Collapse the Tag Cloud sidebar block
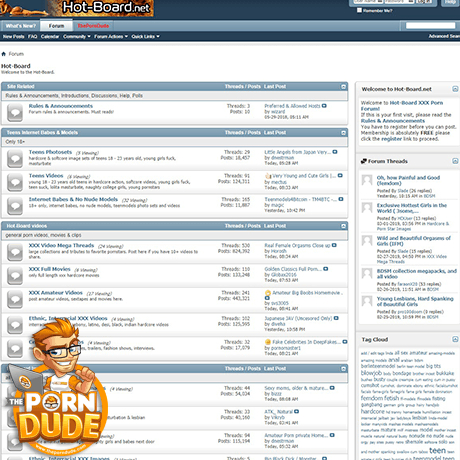Screen dimensions: 460x460 [x=455, y=339]
